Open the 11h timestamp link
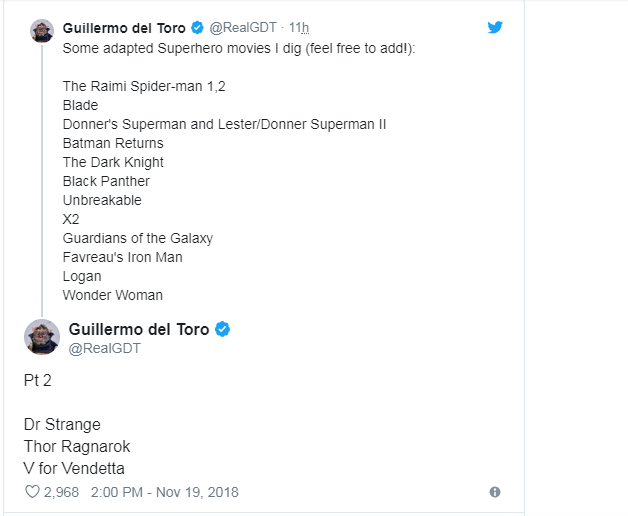Screen dimensions: 628x516 tap(298, 28)
